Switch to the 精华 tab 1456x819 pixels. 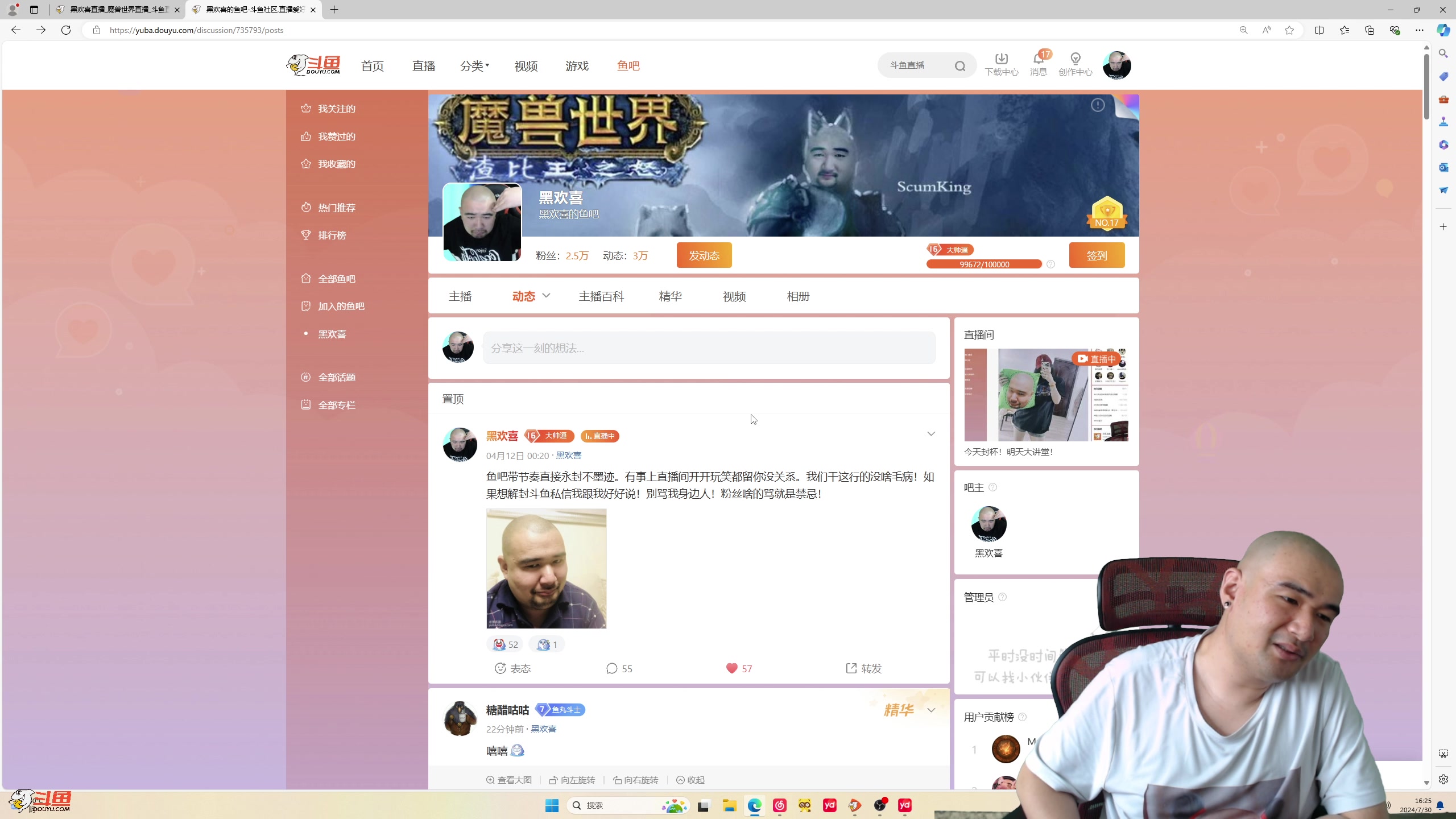point(670,296)
